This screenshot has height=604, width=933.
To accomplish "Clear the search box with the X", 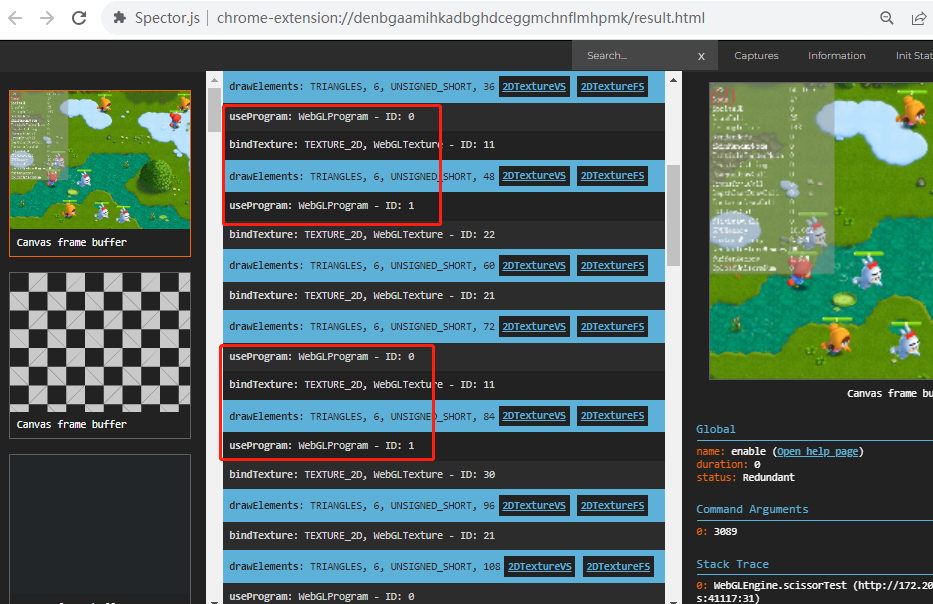I will pos(701,56).
